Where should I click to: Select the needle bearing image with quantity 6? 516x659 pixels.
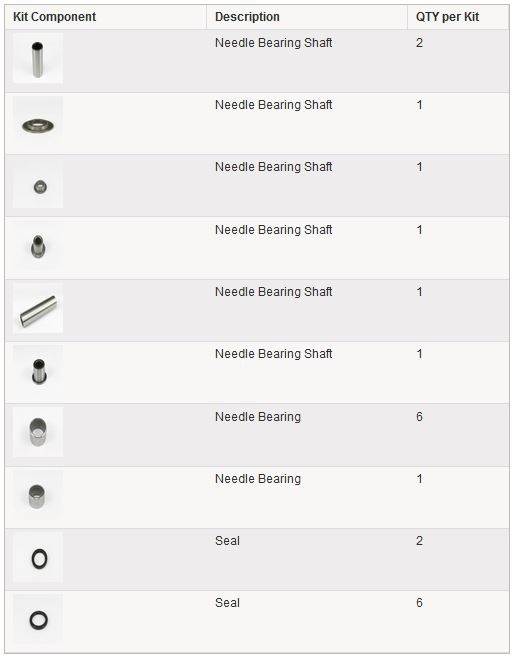pos(38,432)
